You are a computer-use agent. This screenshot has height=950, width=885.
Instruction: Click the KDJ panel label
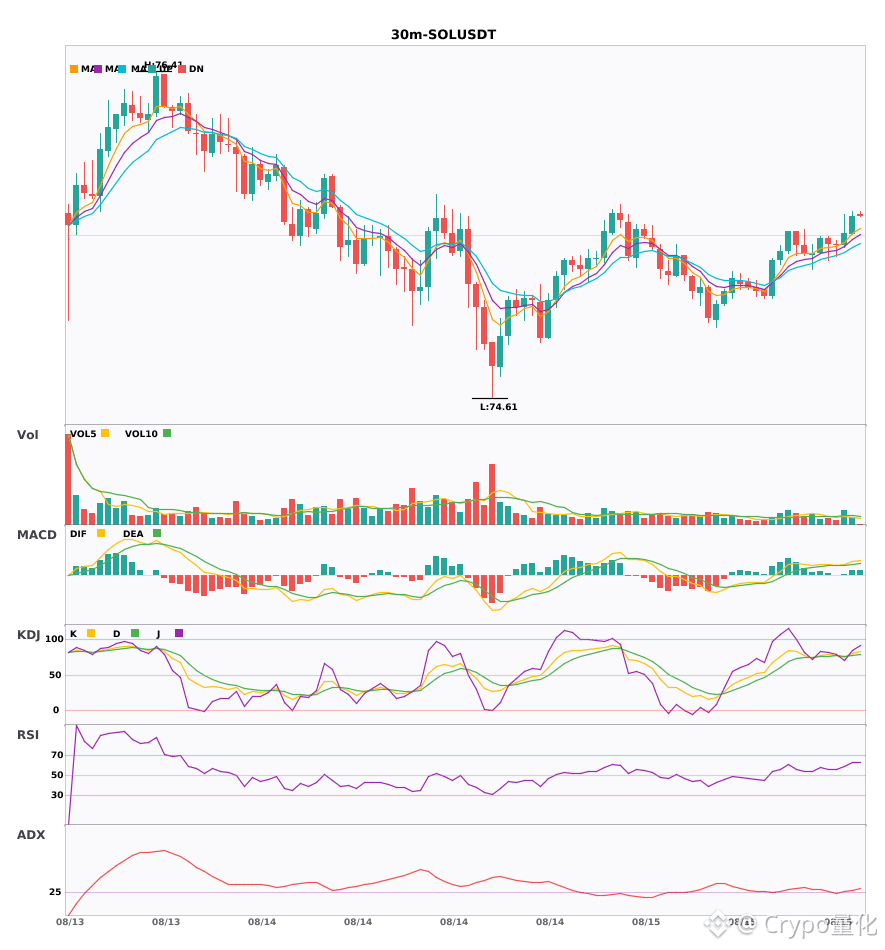coord(28,635)
